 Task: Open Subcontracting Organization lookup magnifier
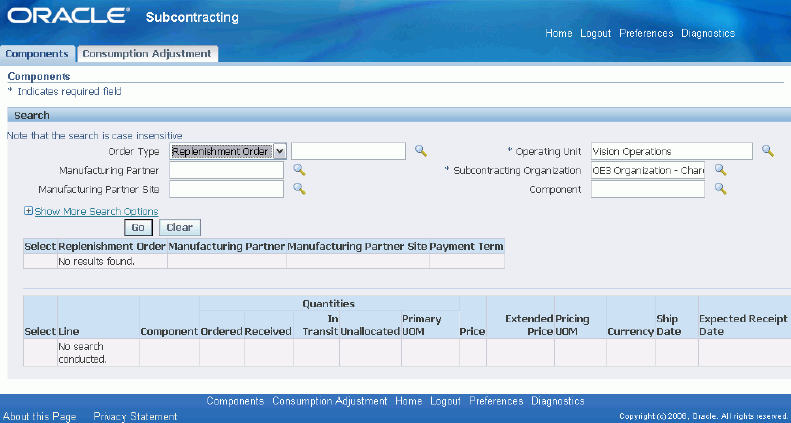tap(720, 170)
